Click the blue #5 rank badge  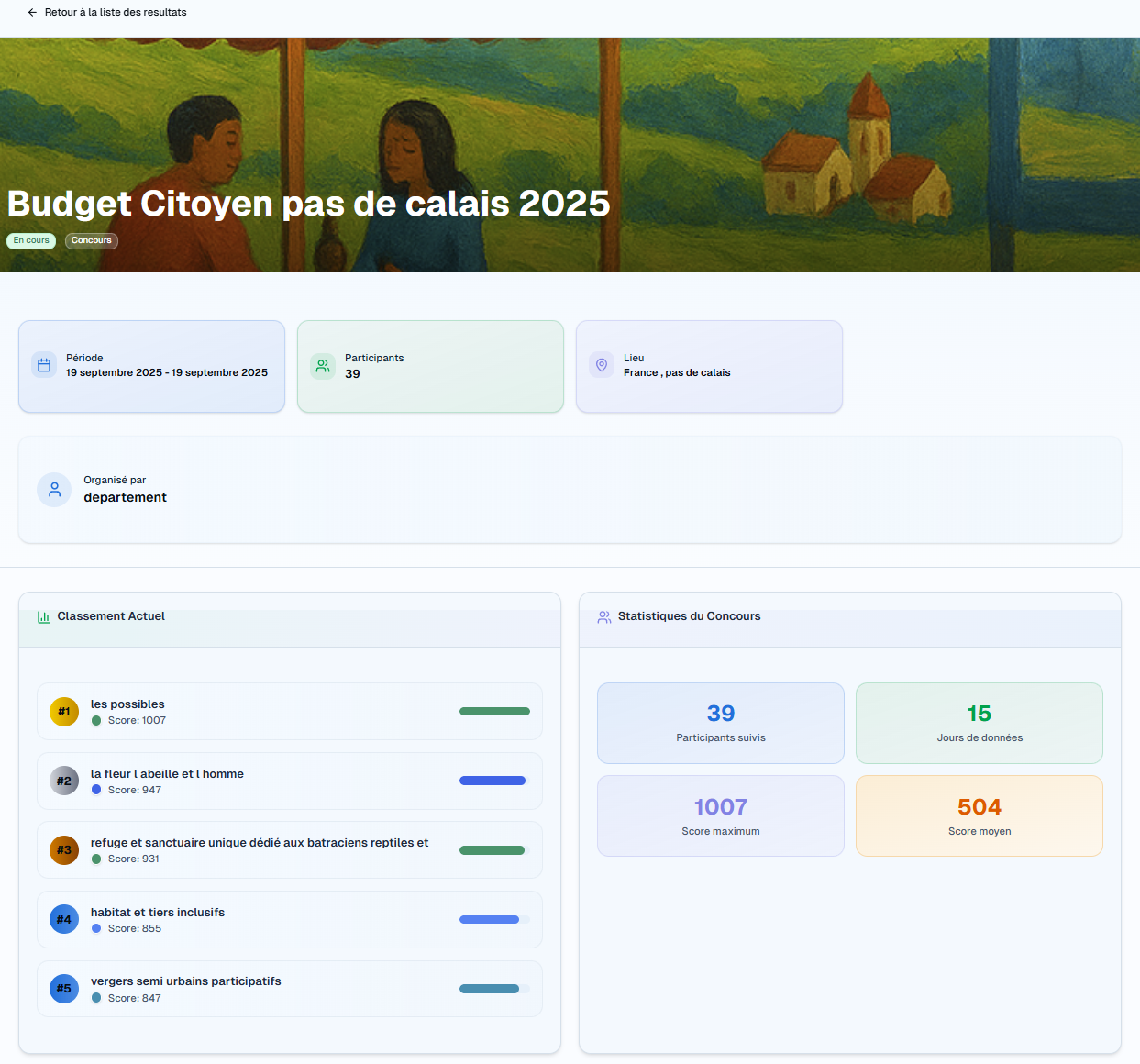[64, 989]
